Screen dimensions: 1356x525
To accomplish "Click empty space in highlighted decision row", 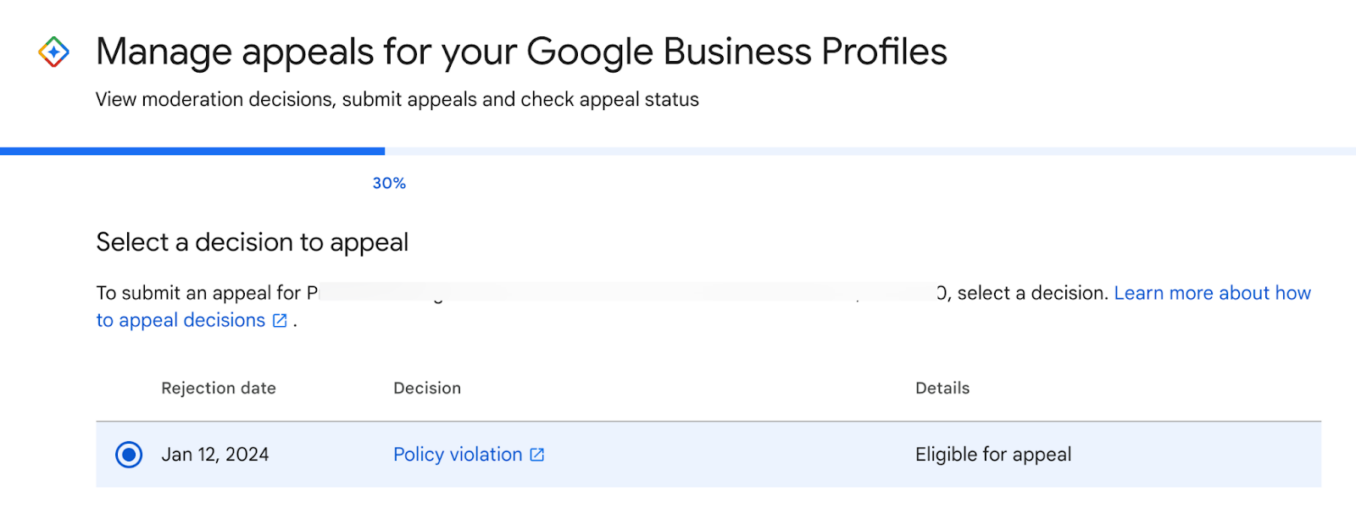I will 730,455.
